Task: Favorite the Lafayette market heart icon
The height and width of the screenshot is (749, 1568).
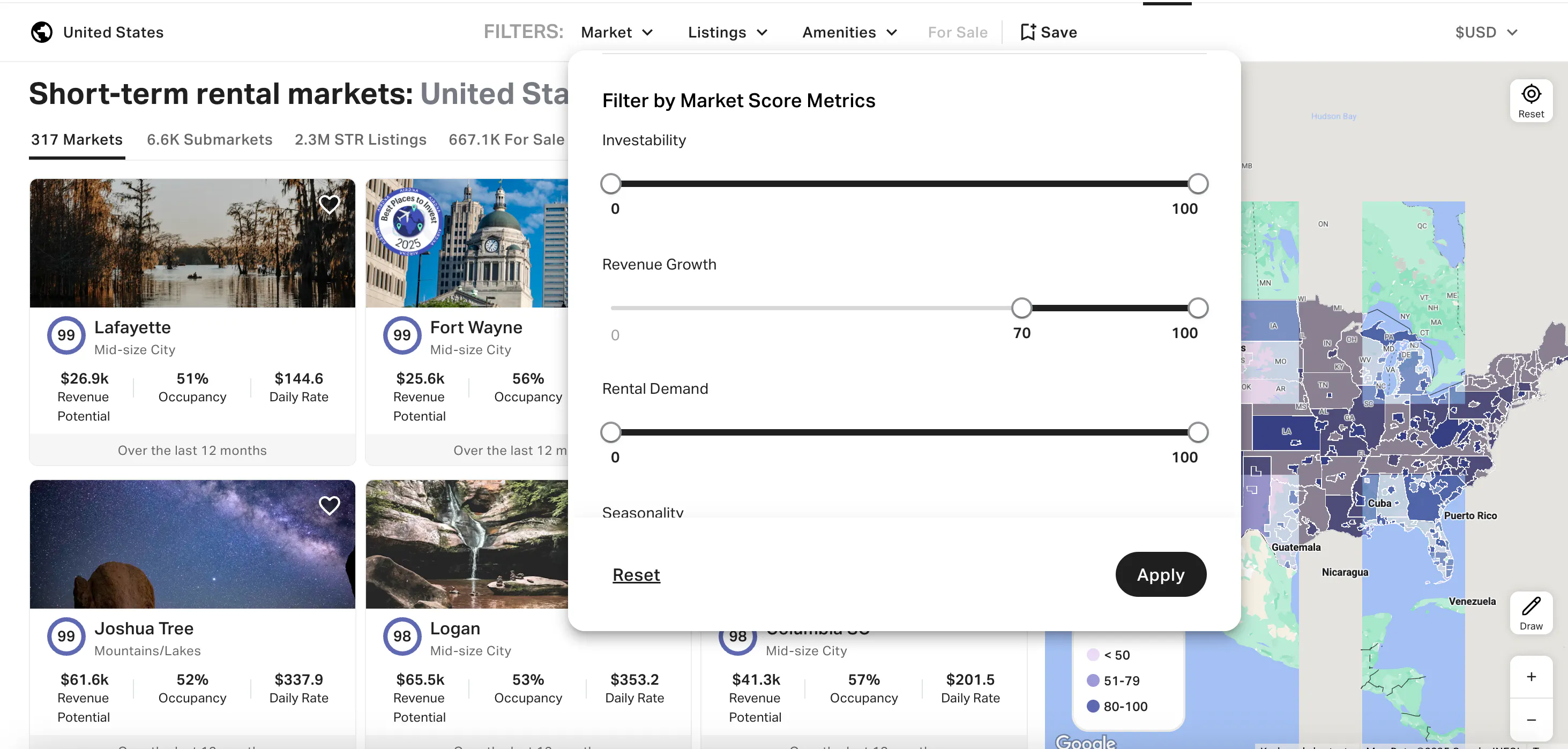Action: pos(330,205)
